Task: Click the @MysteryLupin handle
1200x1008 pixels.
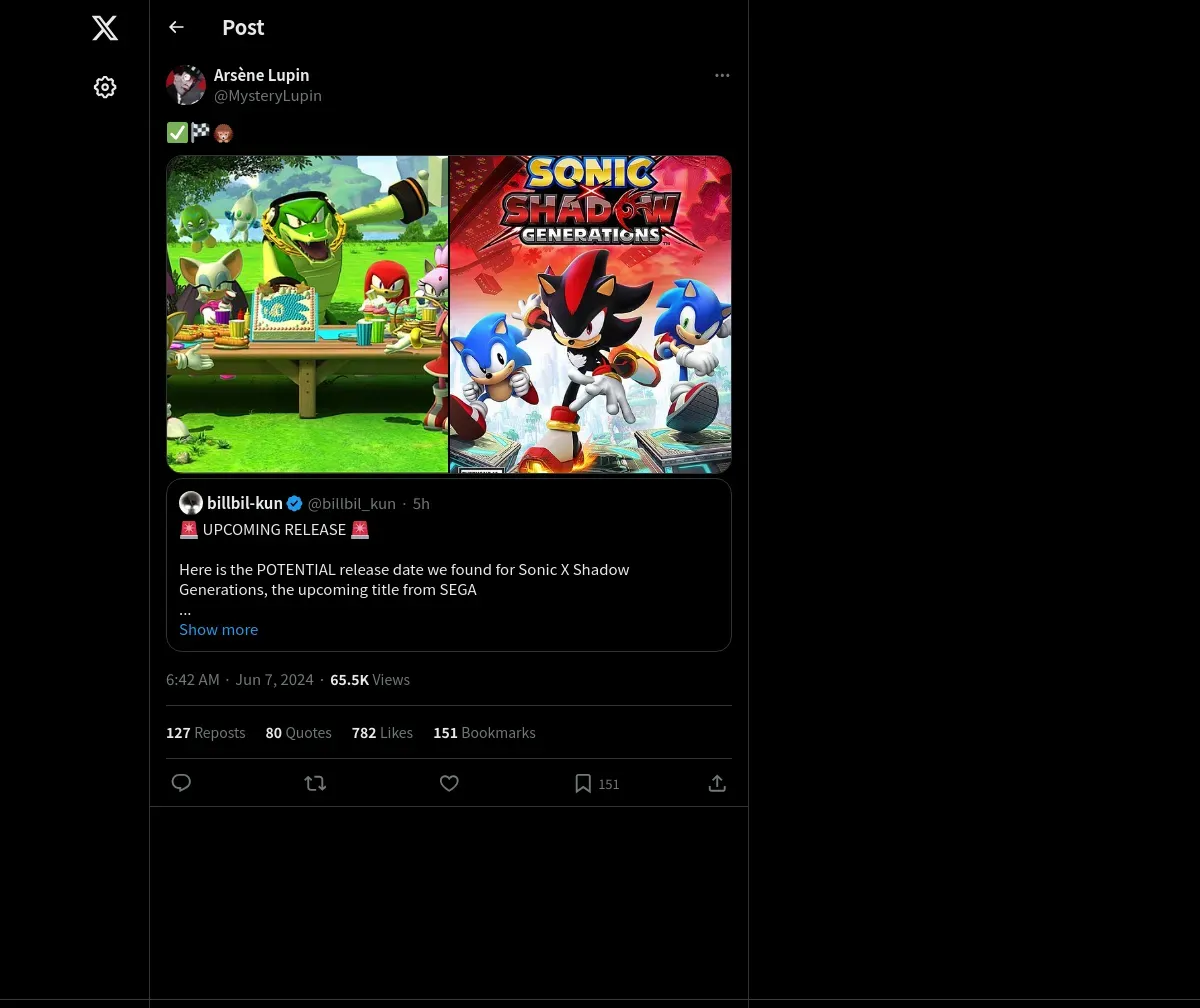Action: (x=268, y=95)
